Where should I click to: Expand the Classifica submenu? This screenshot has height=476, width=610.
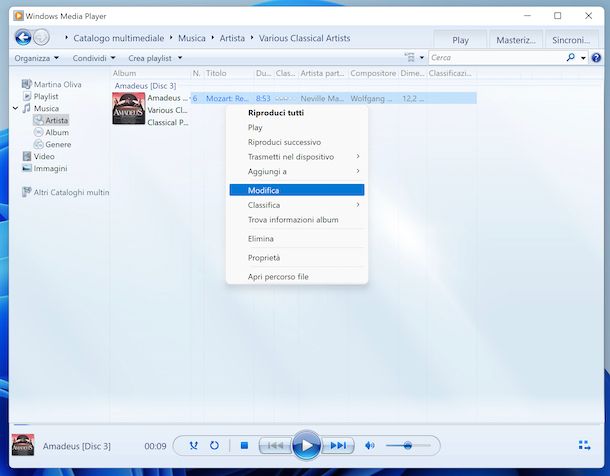297,205
